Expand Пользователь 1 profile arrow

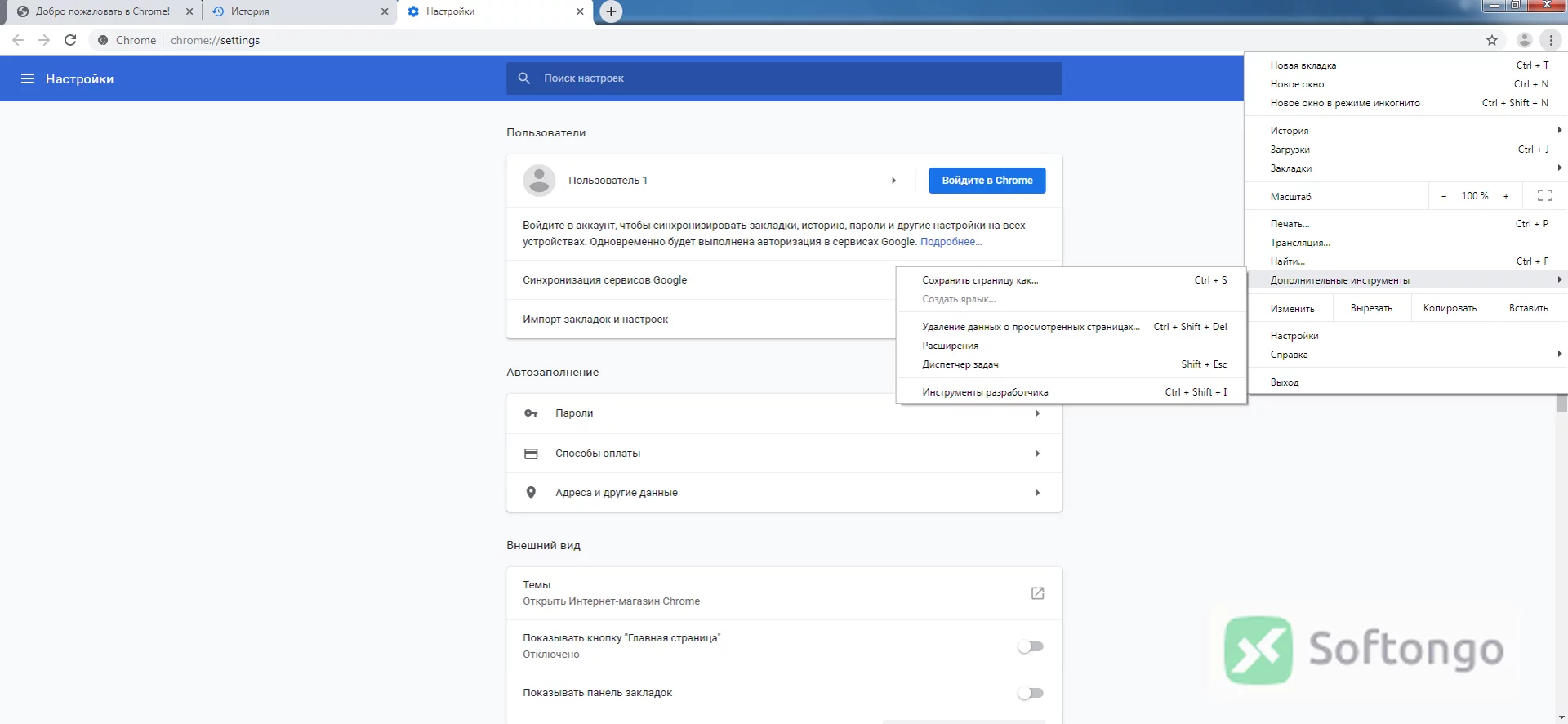coord(893,181)
